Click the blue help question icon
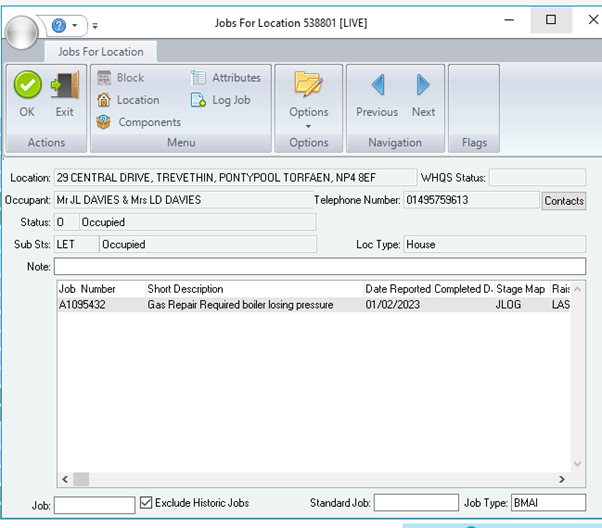The height and width of the screenshot is (528, 602). [59, 26]
